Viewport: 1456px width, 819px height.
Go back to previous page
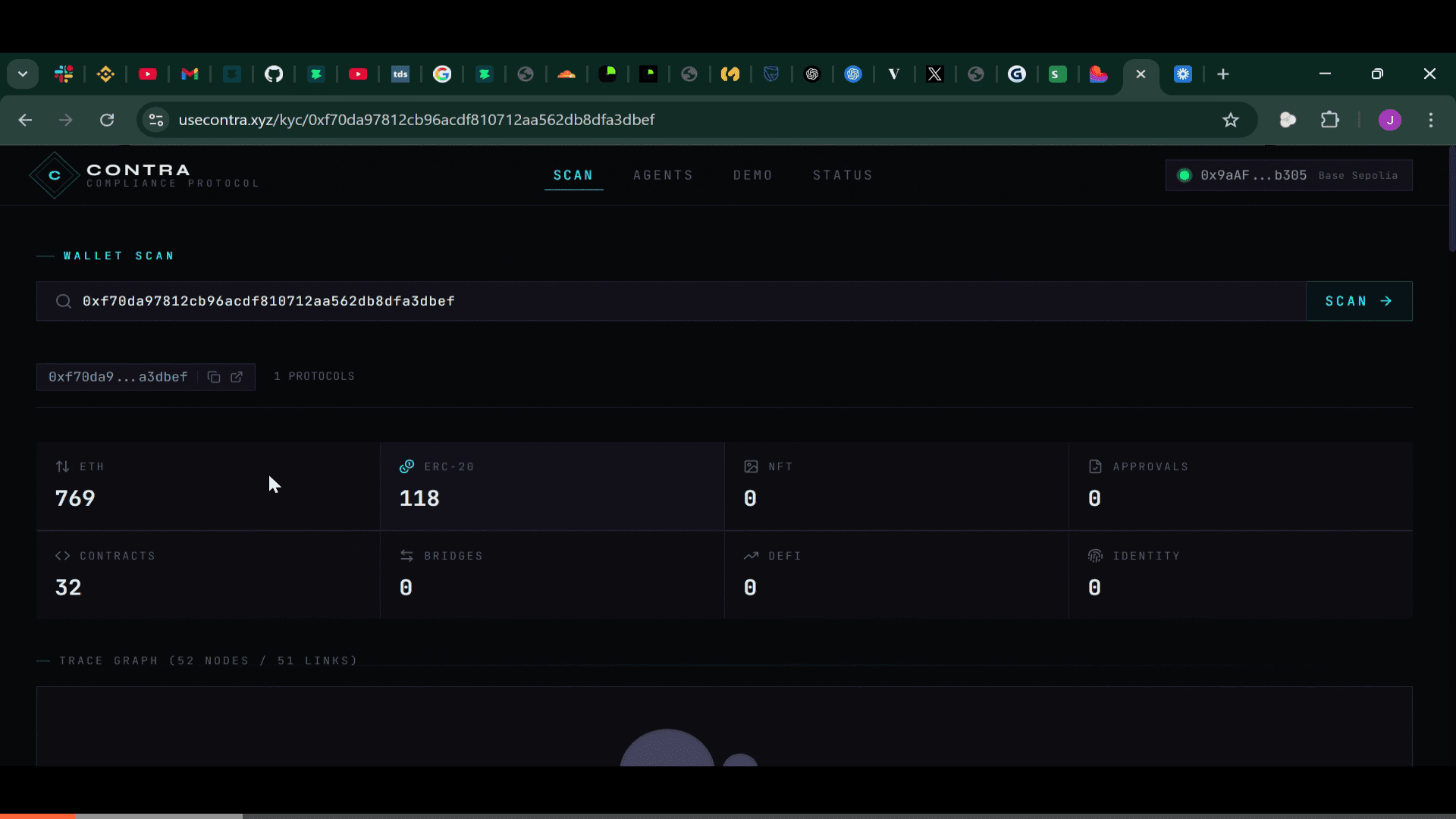tap(25, 120)
